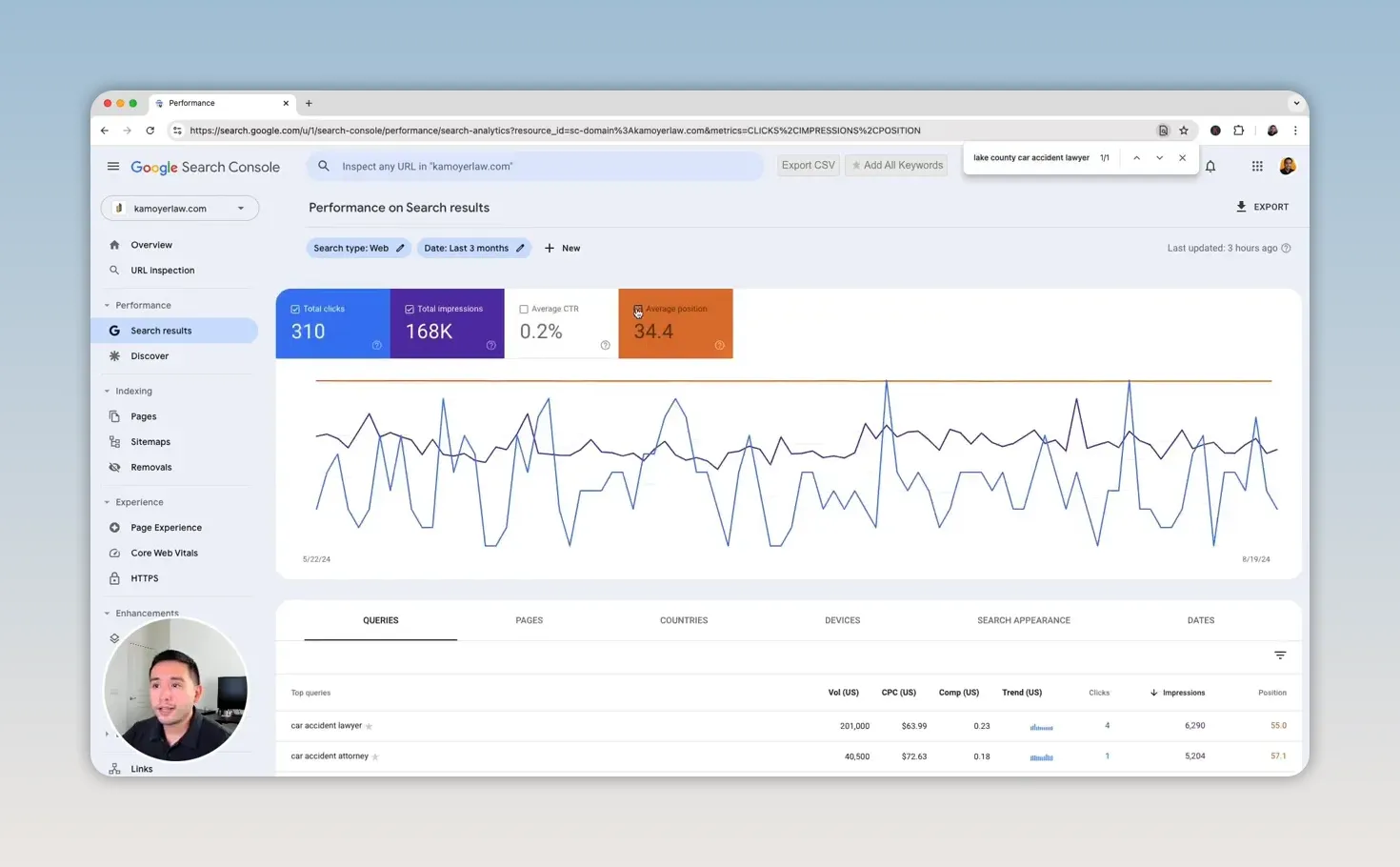Open Sitemaps in the sidebar
The width and height of the screenshot is (1400, 867).
pos(150,442)
